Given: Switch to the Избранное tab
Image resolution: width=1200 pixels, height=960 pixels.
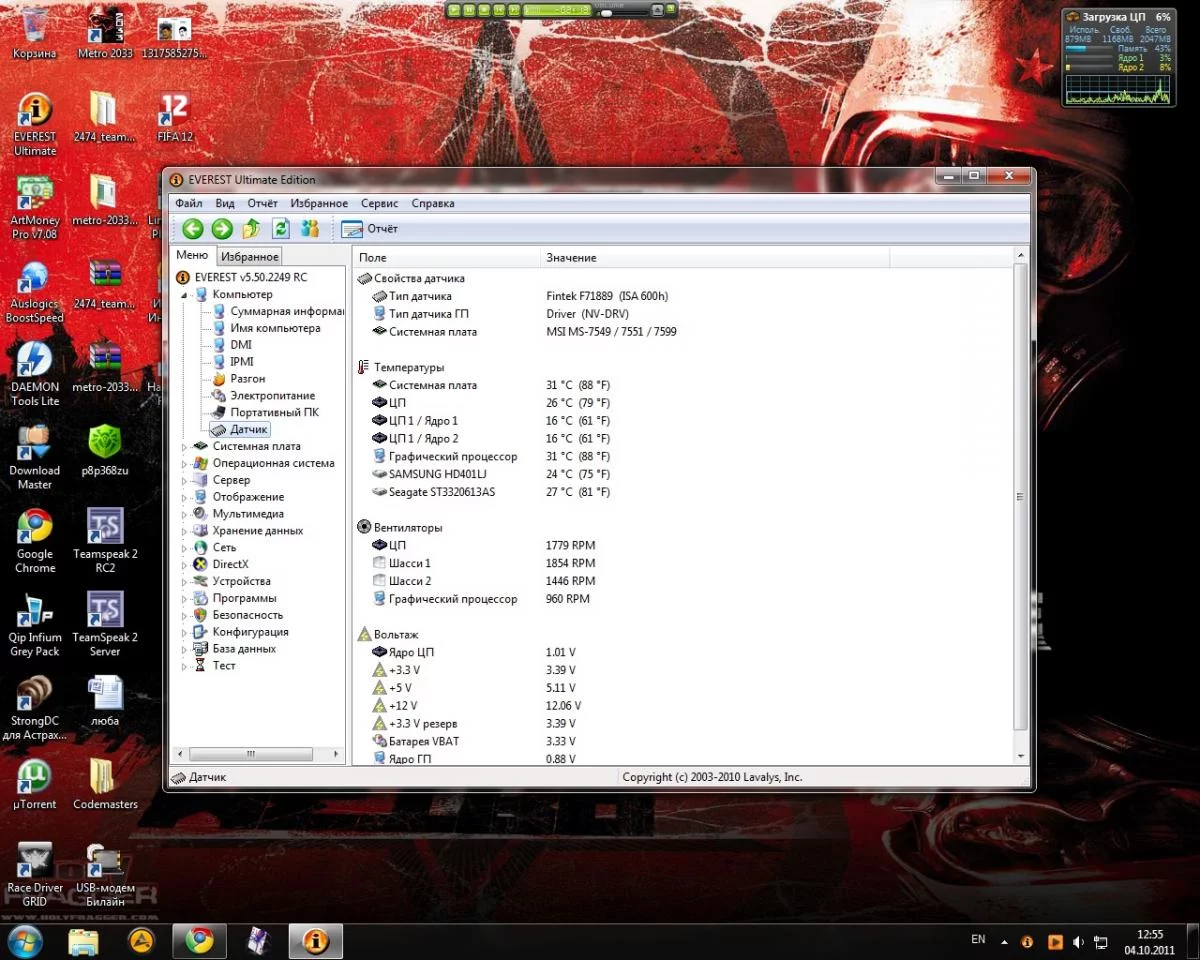Looking at the screenshot, I should [x=249, y=257].
